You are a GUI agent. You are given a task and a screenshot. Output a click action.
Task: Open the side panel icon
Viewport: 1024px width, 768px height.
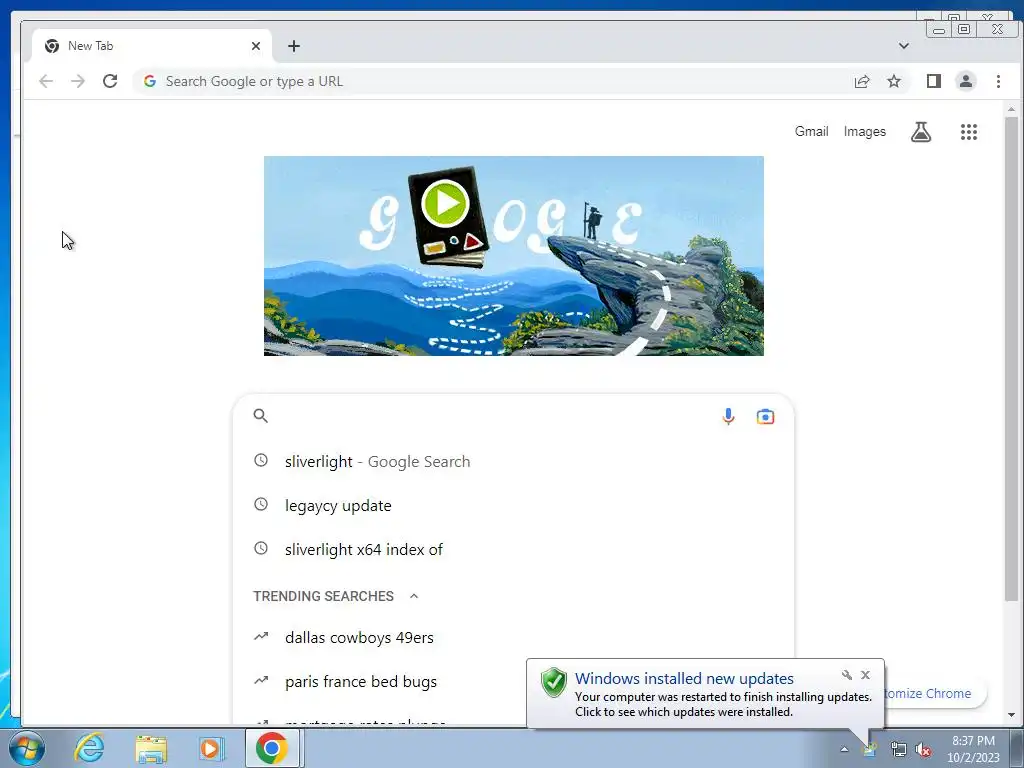coord(934,81)
